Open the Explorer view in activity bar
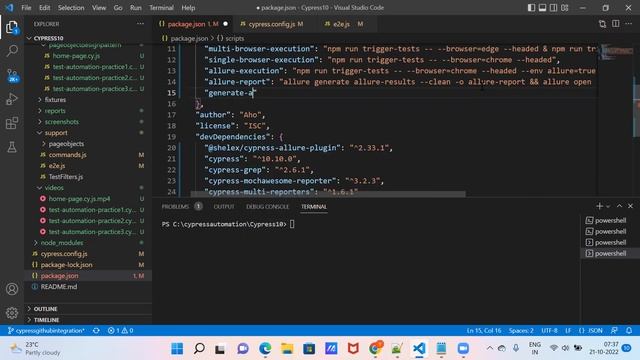 [x=12, y=28]
